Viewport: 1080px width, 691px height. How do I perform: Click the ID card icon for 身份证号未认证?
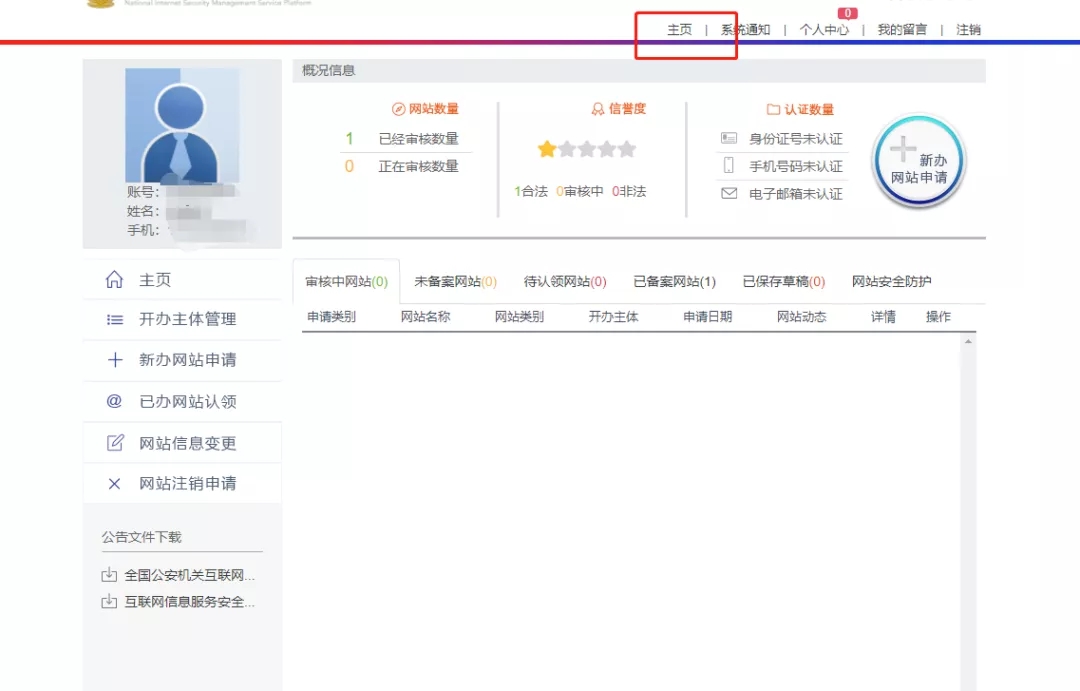729,138
